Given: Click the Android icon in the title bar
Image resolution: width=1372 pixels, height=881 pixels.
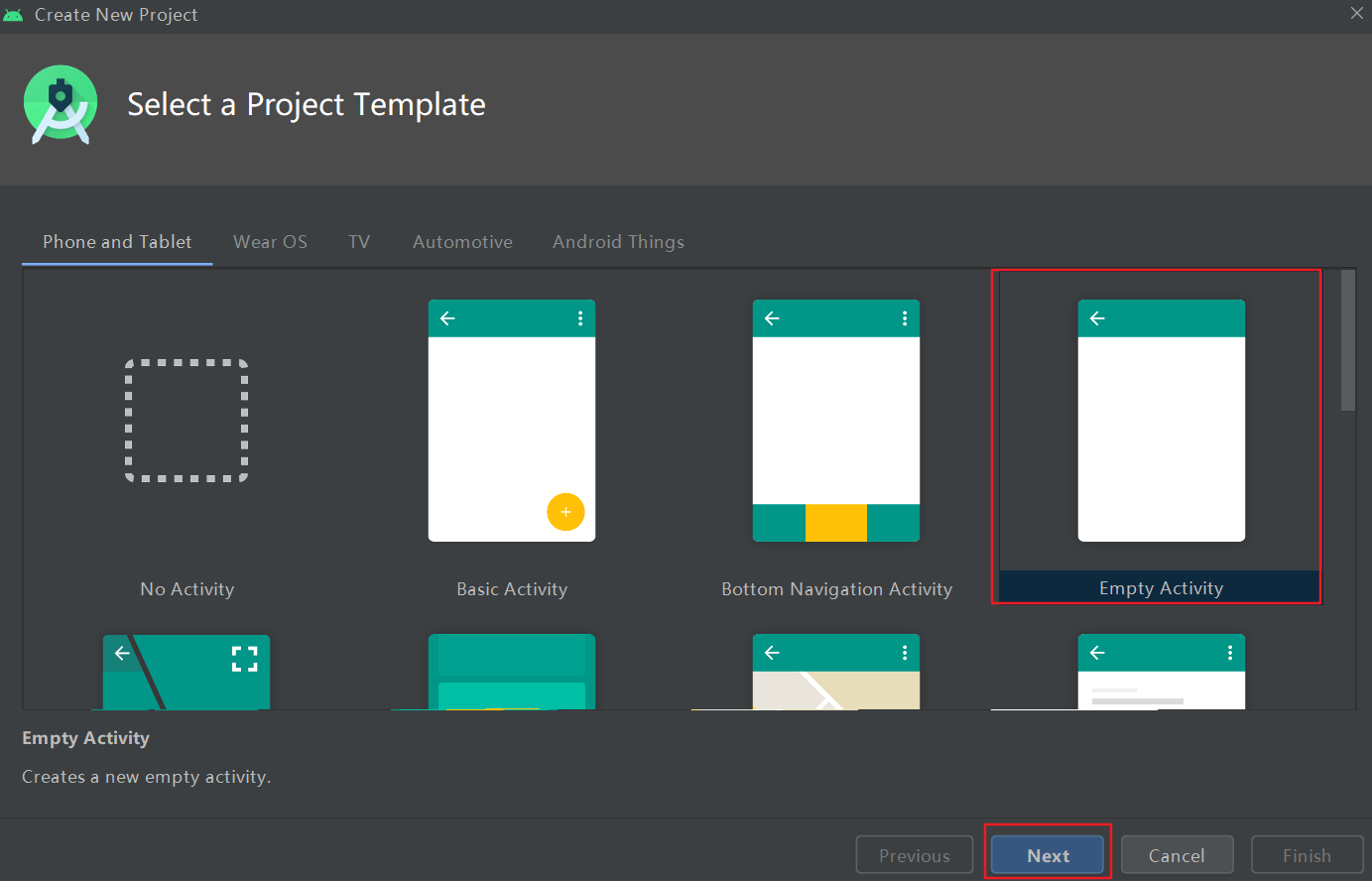Looking at the screenshot, I should tap(13, 15).
